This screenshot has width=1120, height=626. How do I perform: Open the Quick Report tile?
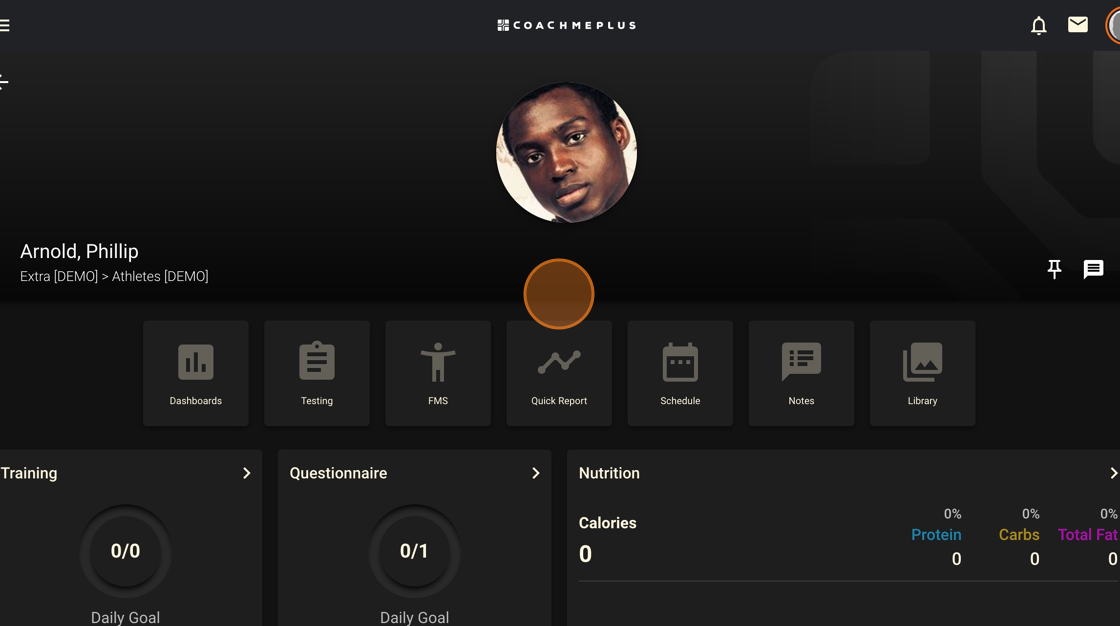click(559, 373)
